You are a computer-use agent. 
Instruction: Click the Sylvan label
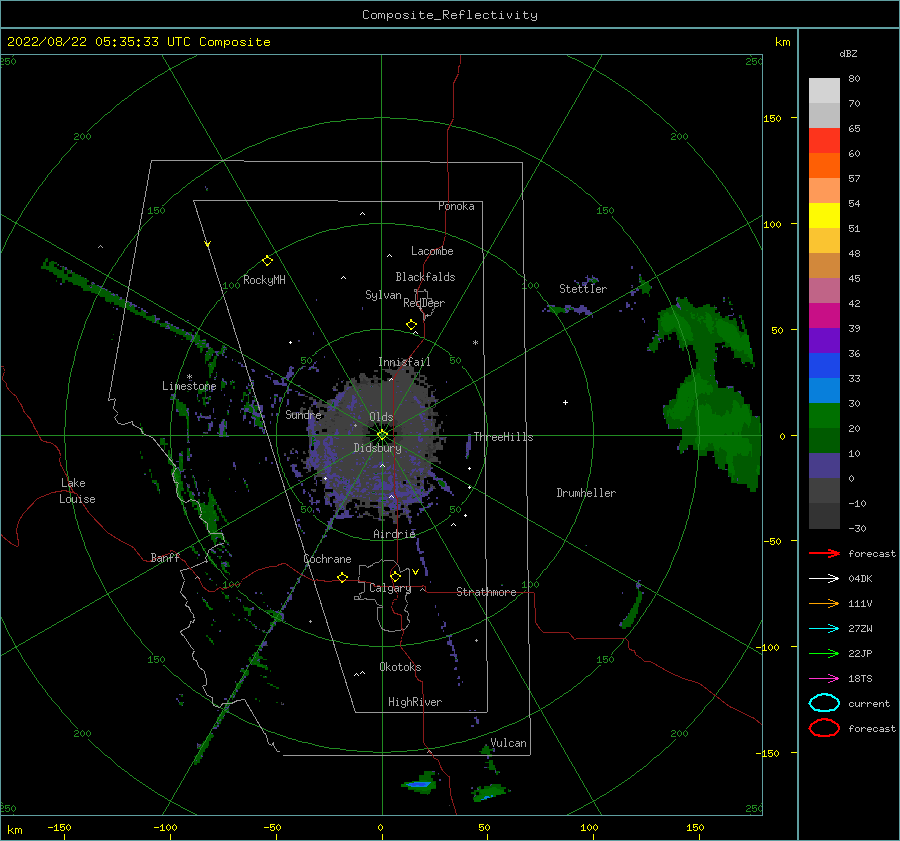383,295
